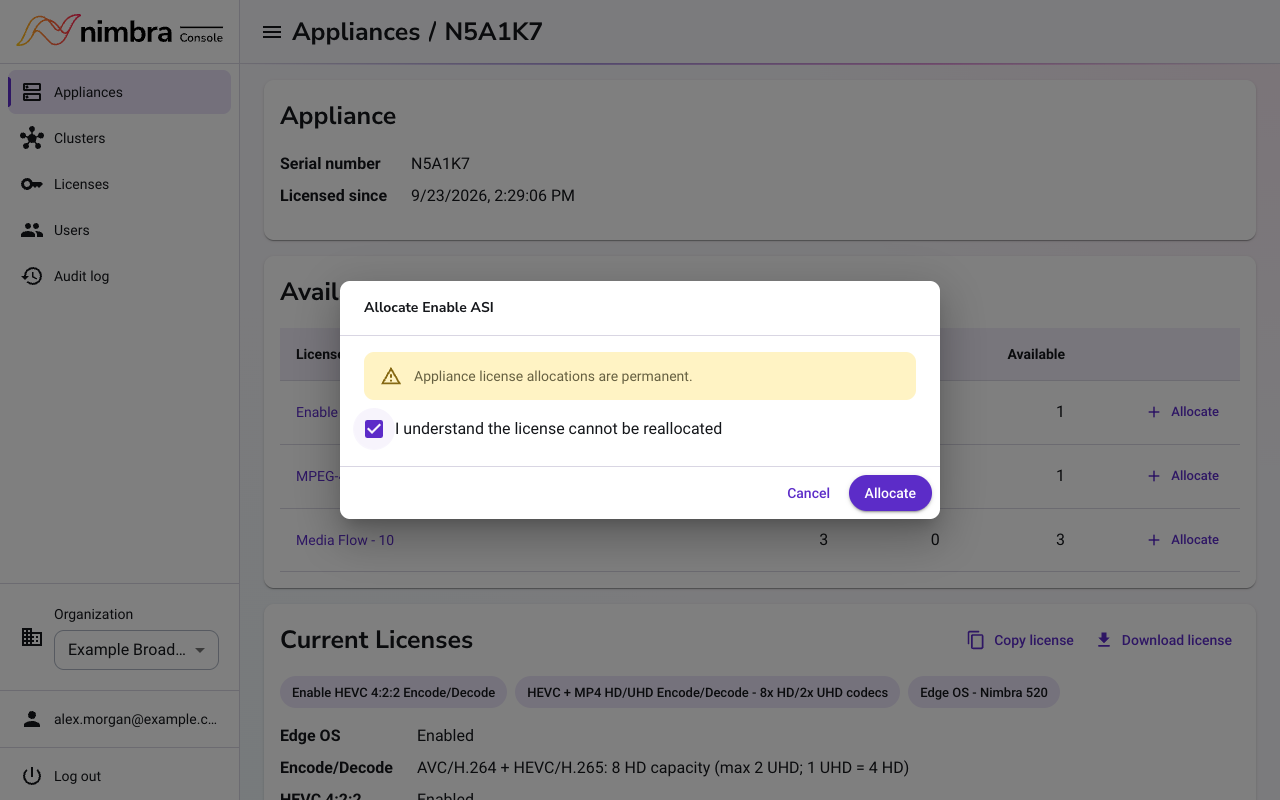This screenshot has height=800, width=1280.
Task: Cancel the Allocate Enable ASI dialog
Action: (808, 493)
